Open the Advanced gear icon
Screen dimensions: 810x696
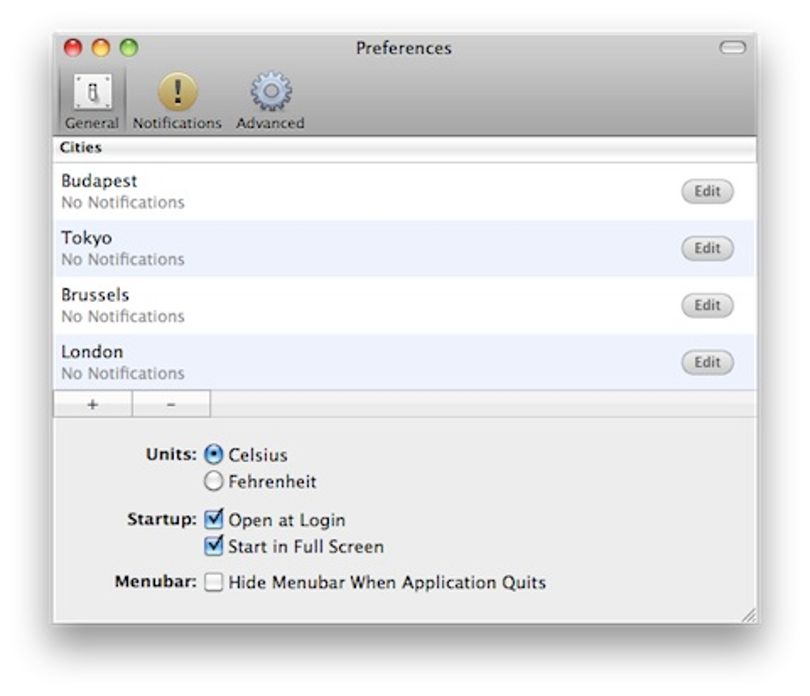click(271, 91)
